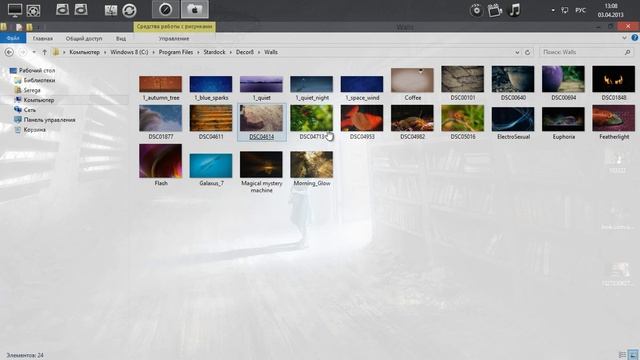Select Сеть in the navigation pane
The height and width of the screenshot is (360, 640).
pyautogui.click(x=30, y=110)
